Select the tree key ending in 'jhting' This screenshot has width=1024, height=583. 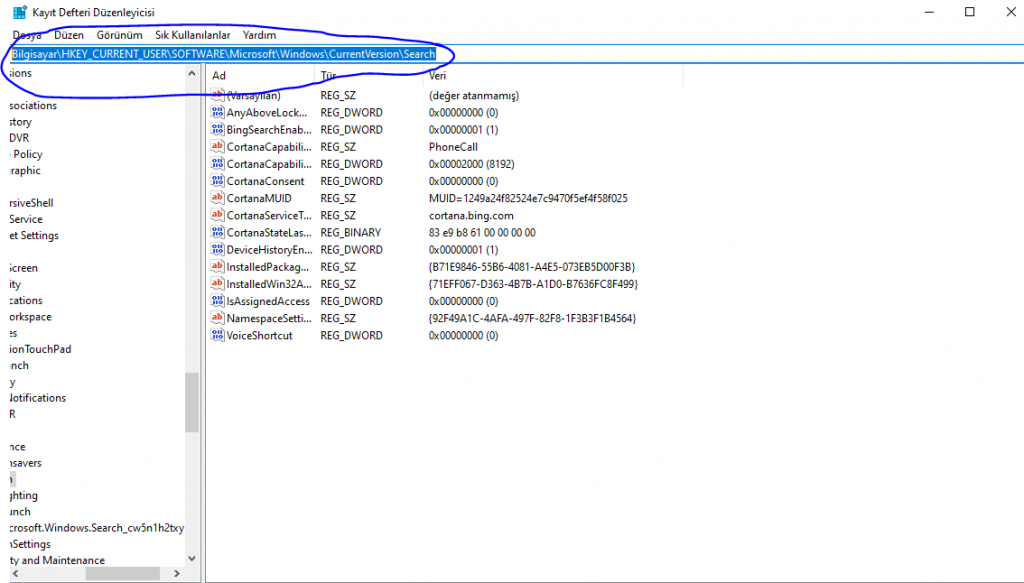[24, 496]
